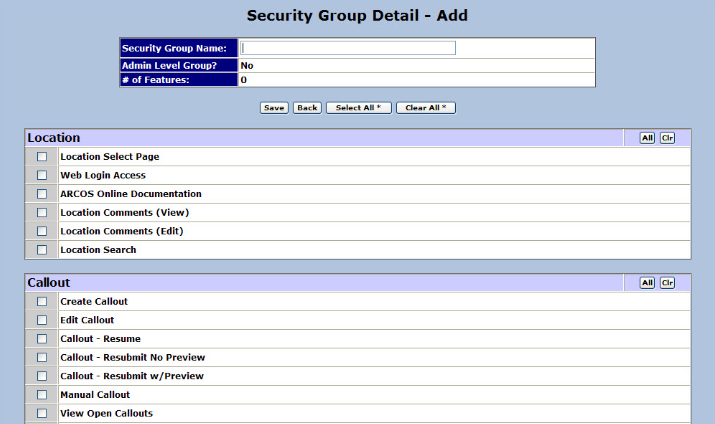Enable the Location Select Page checkbox
715x424 pixels.
coord(42,157)
